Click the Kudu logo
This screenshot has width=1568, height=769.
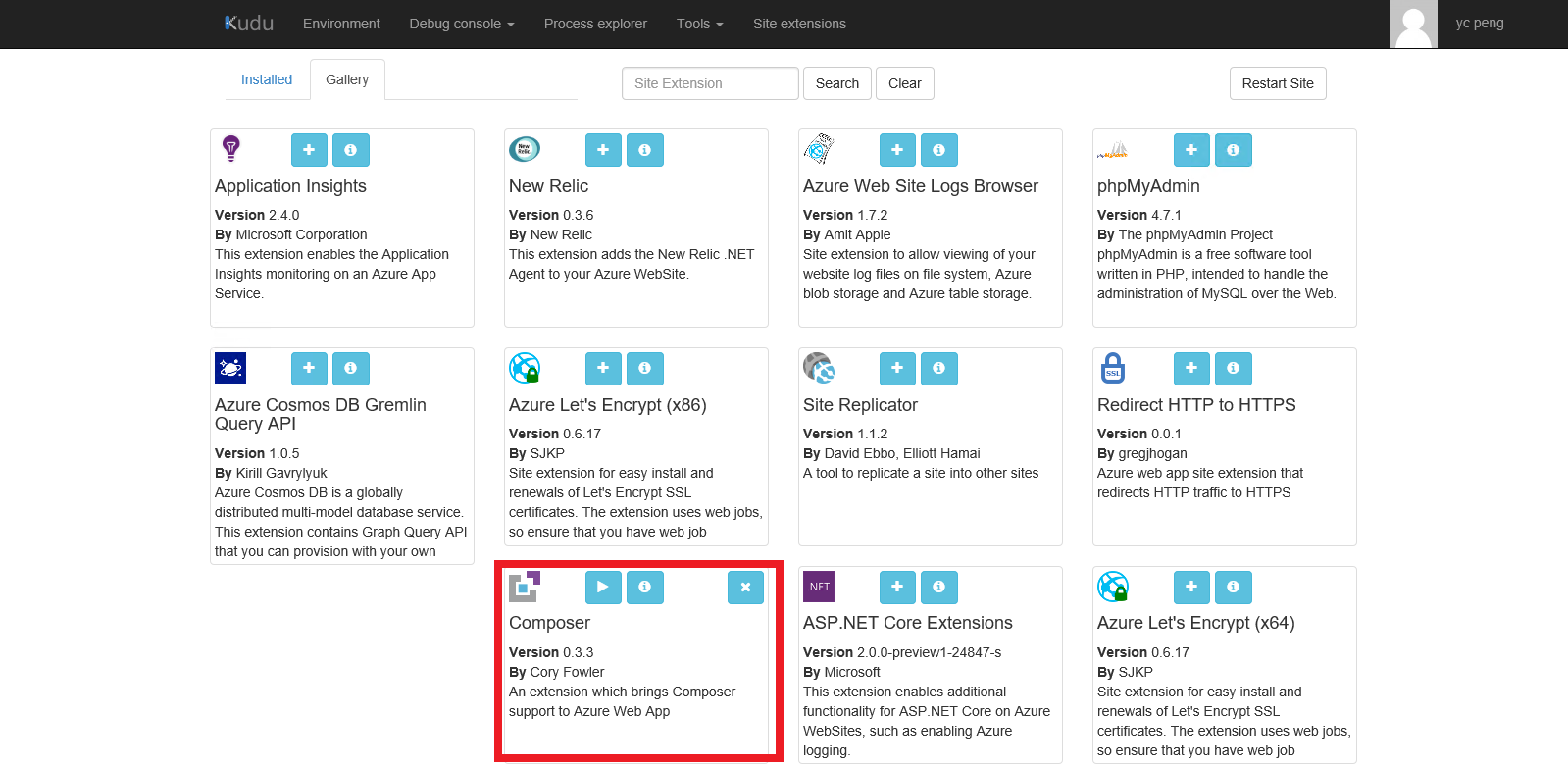point(249,24)
